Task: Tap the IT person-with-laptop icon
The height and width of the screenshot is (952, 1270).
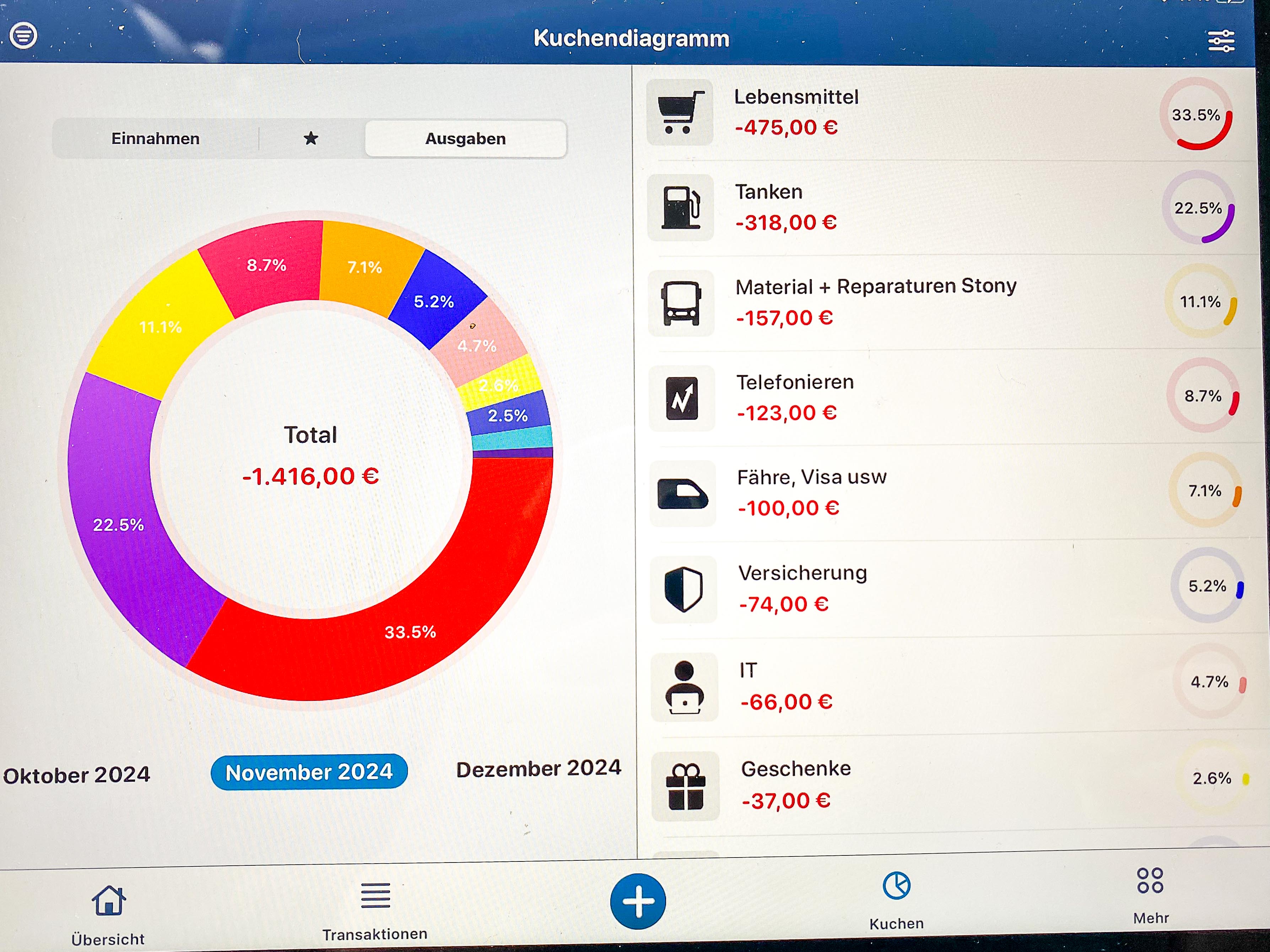Action: coord(684,687)
